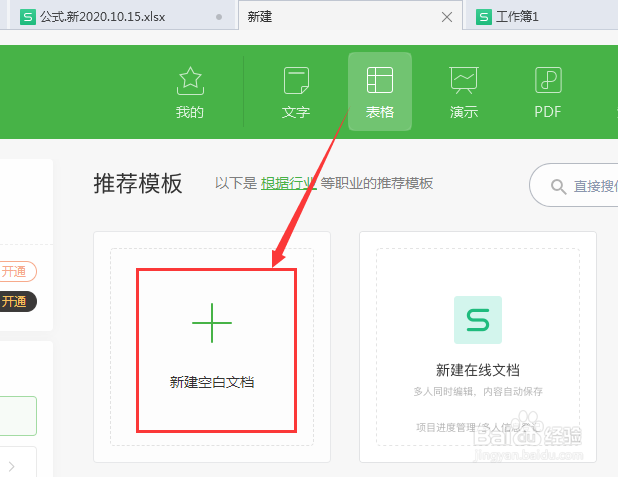618x477 pixels.
Task: Switch to the 工作簿1 tab
Action: [542, 17]
